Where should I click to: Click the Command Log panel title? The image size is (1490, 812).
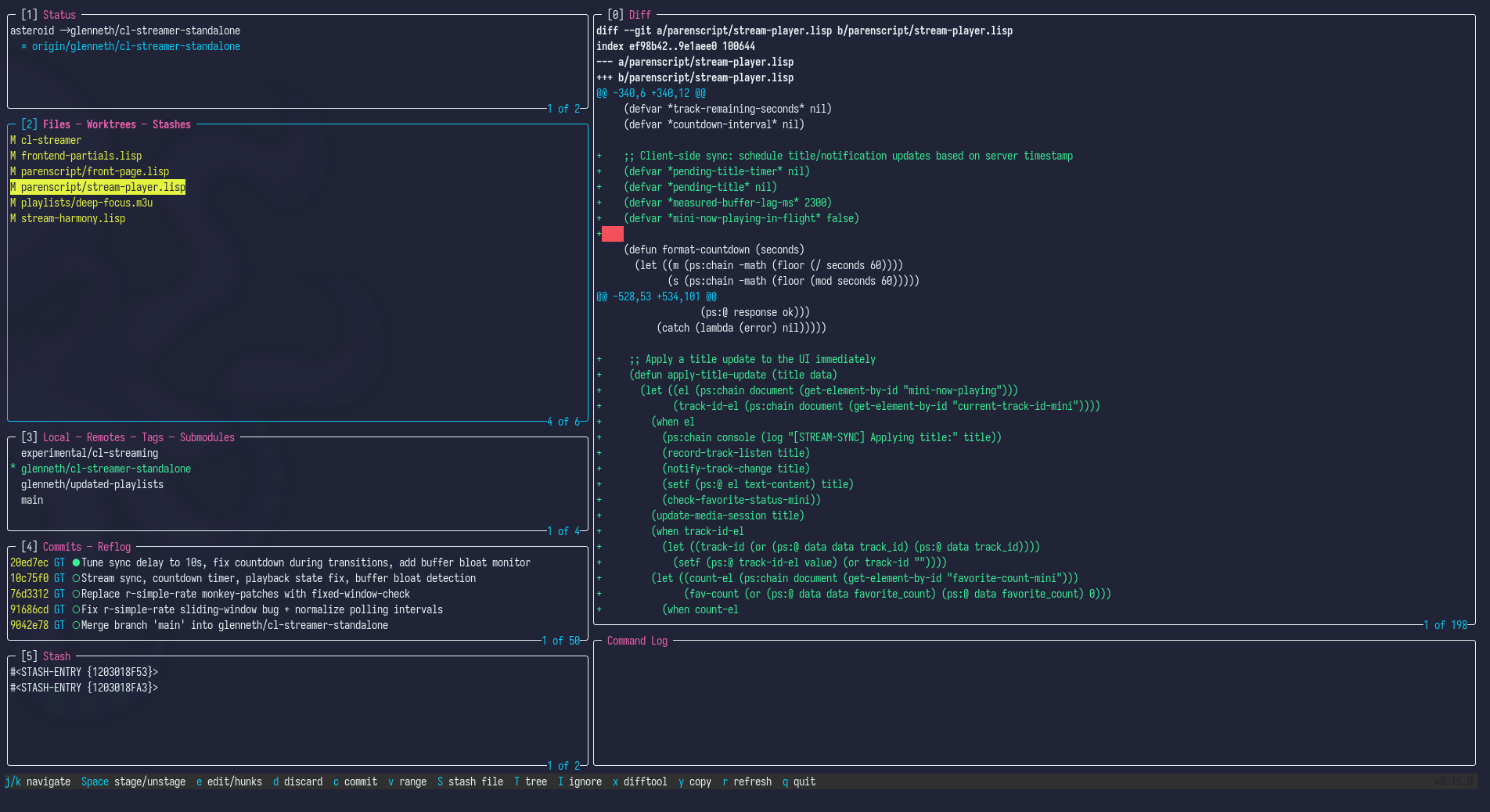point(637,641)
